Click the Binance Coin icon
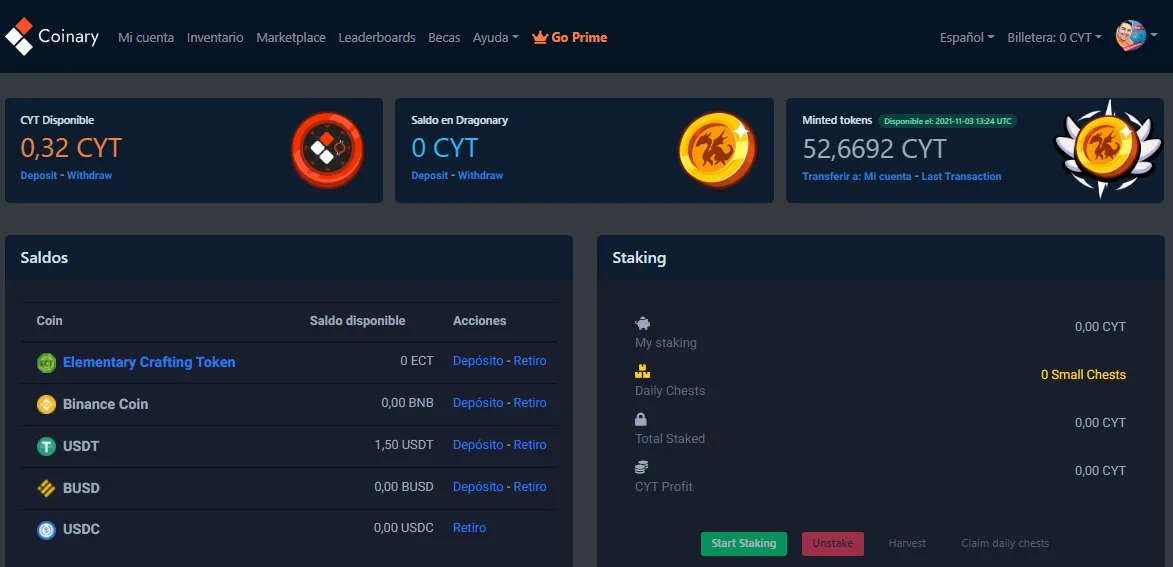The width and height of the screenshot is (1173, 567). (46, 405)
